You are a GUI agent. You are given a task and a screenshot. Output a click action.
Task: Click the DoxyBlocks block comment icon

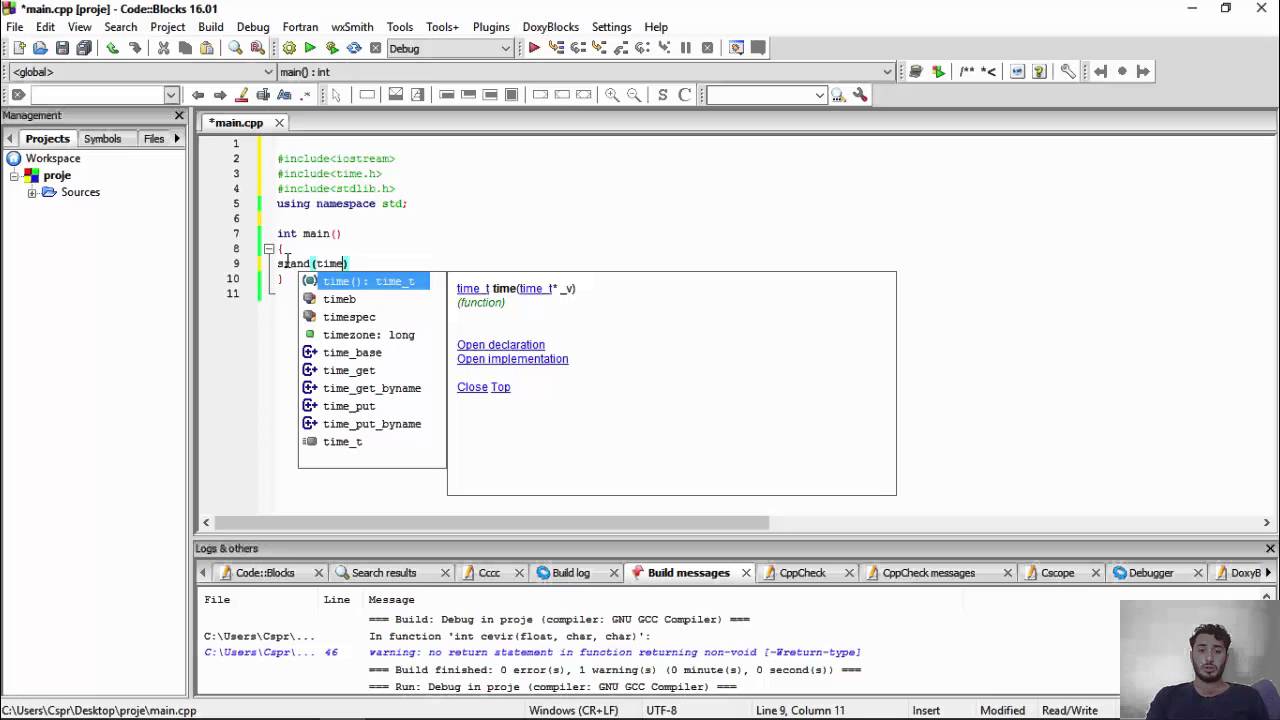pyautogui.click(x=966, y=71)
